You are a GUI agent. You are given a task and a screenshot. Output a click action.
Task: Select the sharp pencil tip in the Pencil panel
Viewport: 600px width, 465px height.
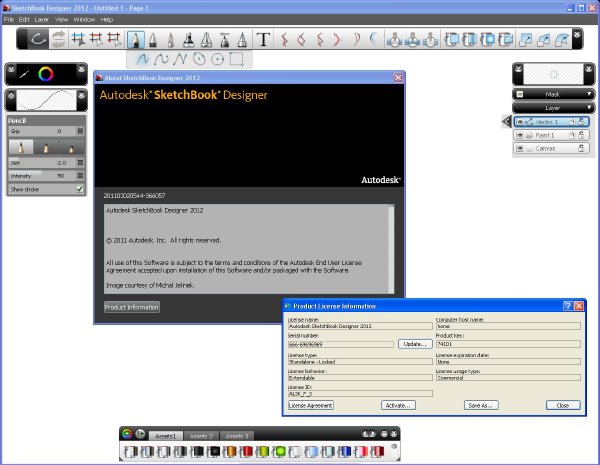(x=21, y=147)
